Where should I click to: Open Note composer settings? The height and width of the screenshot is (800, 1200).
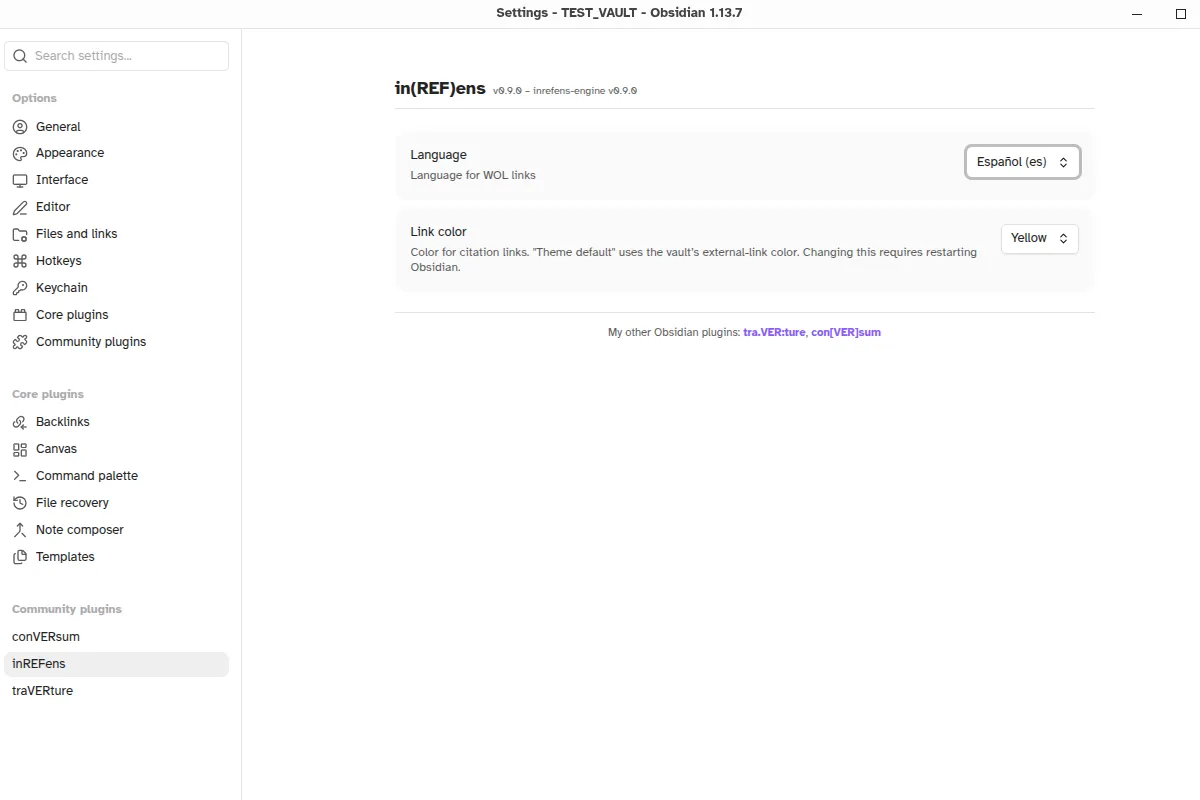pyautogui.click(x=116, y=531)
